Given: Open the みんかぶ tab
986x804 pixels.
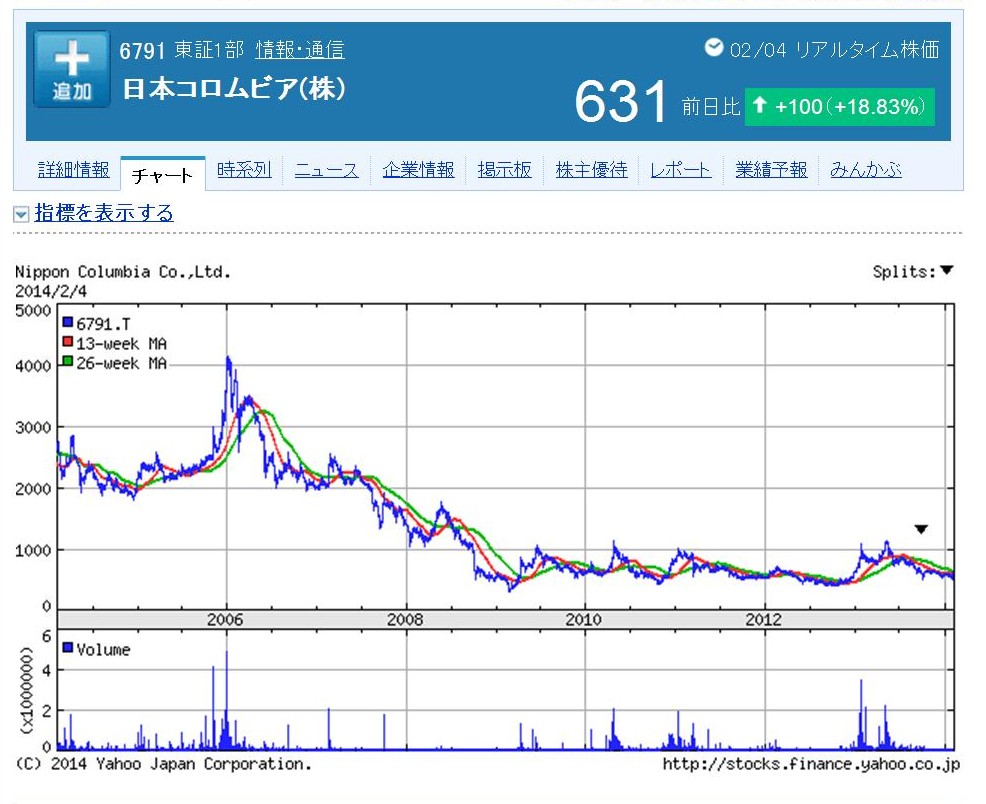Looking at the screenshot, I should 866,170.
